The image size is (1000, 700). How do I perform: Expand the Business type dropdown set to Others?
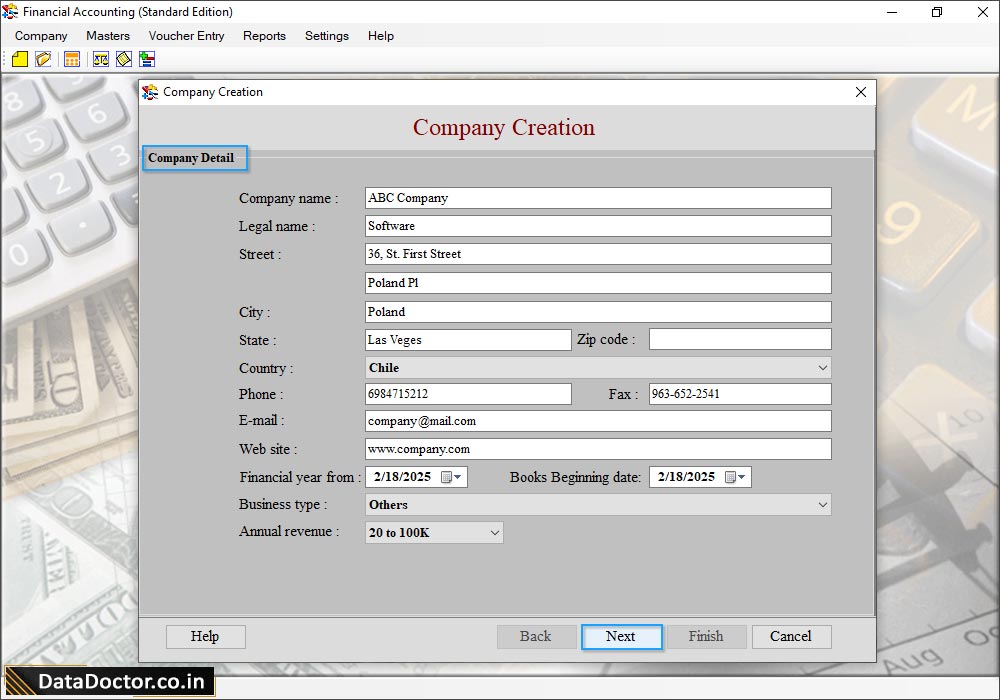pyautogui.click(x=822, y=504)
